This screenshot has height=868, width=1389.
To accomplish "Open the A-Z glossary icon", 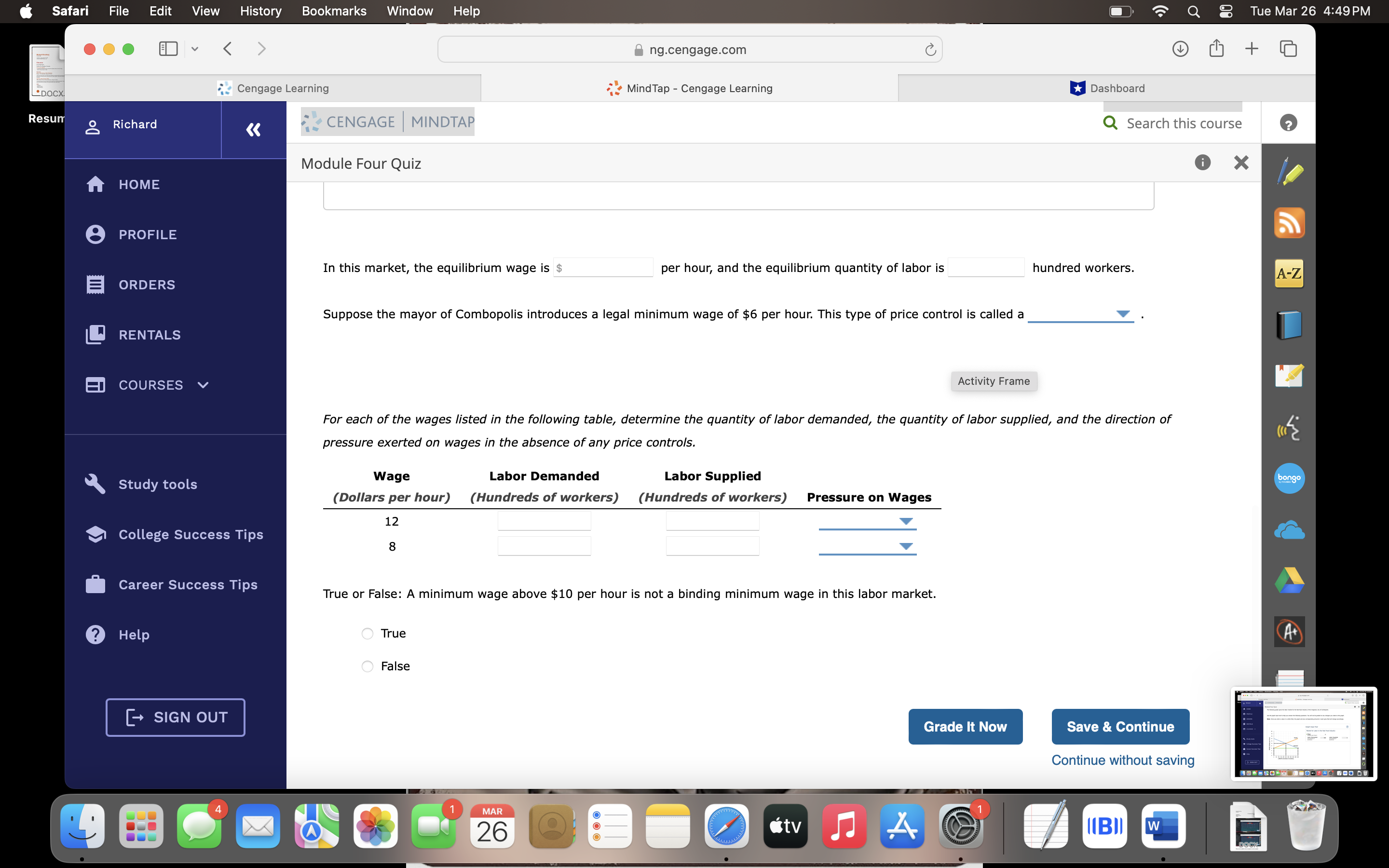I will point(1289,273).
